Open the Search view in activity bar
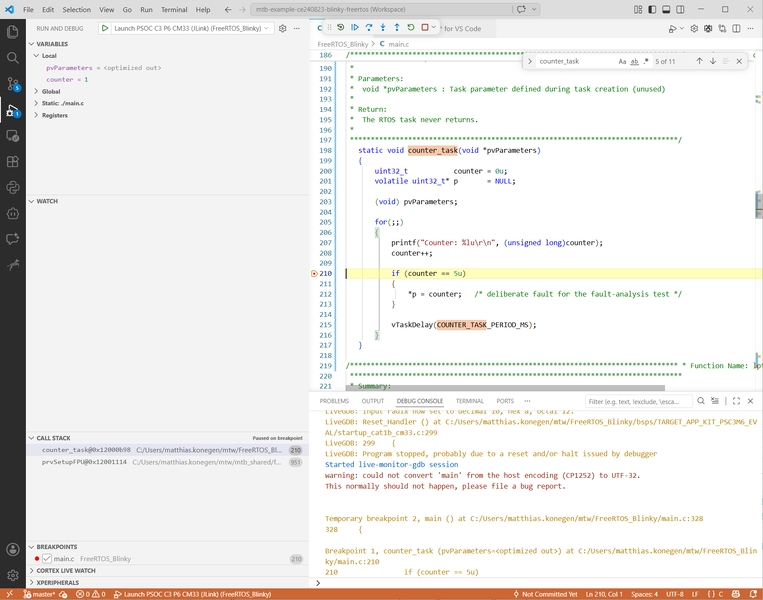Screen dimensions: 763x600 tap(13, 58)
